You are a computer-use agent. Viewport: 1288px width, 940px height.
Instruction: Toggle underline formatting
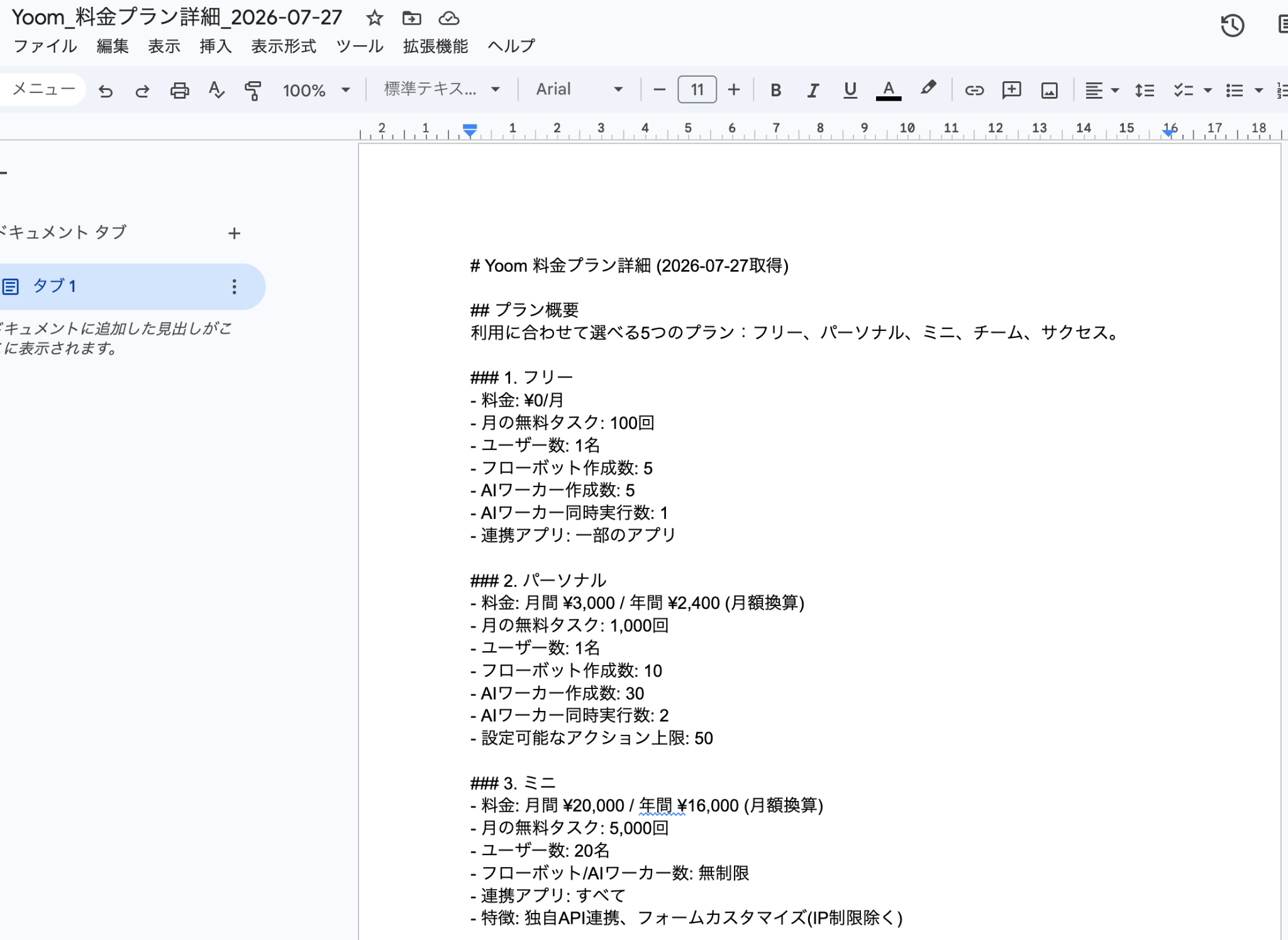850,91
